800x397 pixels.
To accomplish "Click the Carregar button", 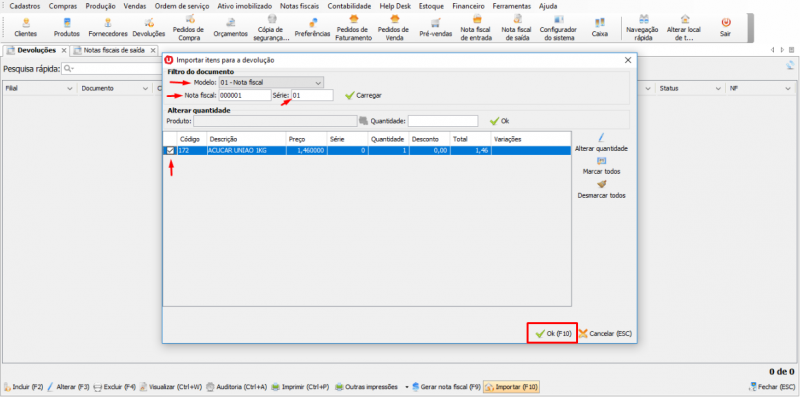I will (363, 95).
